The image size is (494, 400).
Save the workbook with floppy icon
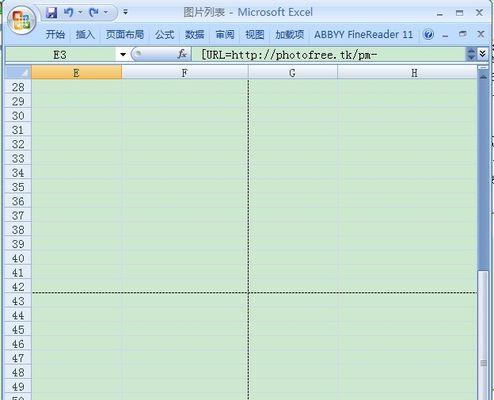tap(51, 13)
